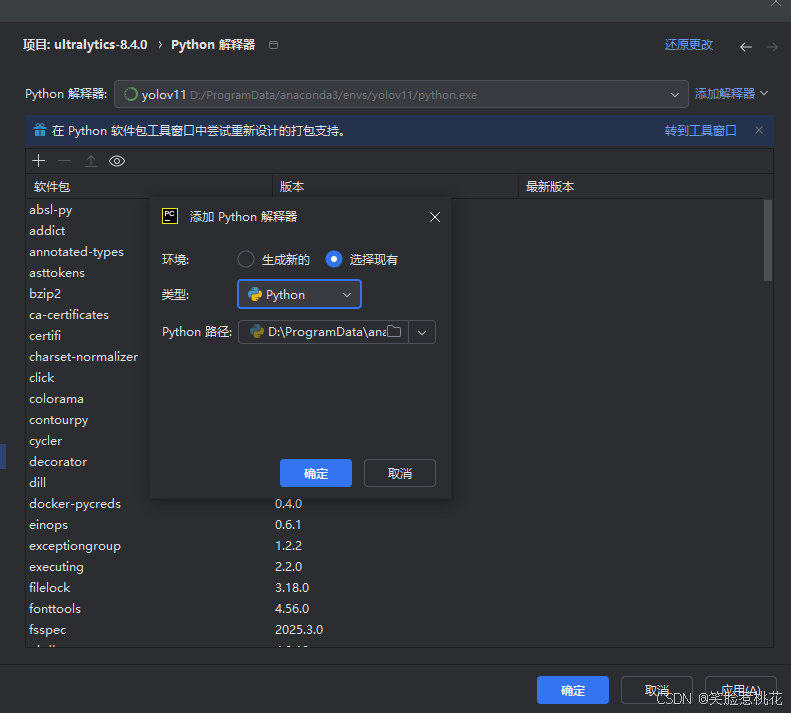Click the 确定 button at settings bottom

(573, 690)
